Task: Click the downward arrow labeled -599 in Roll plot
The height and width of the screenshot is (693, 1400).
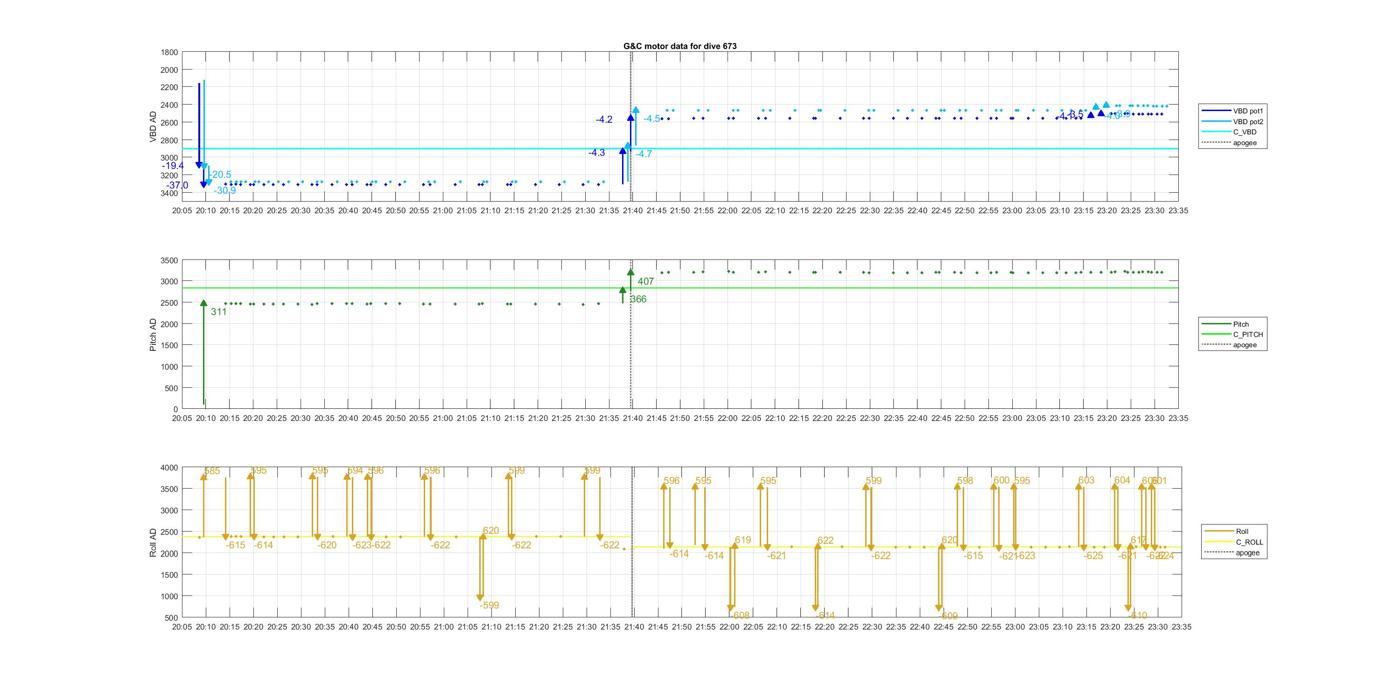Action: (x=481, y=568)
